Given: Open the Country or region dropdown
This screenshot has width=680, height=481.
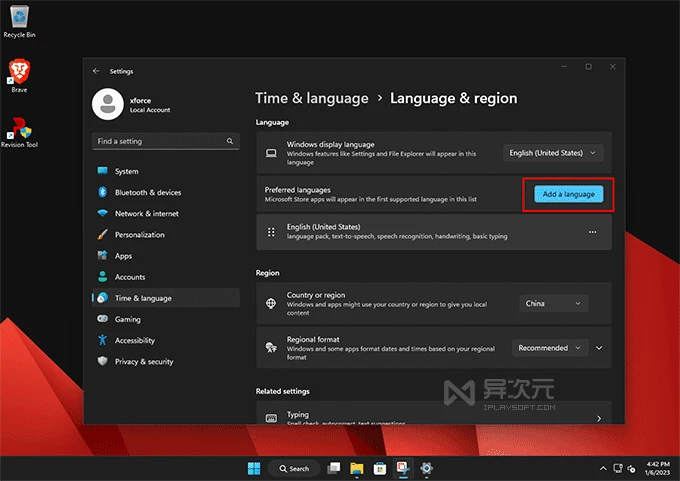Looking at the screenshot, I should coord(553,303).
